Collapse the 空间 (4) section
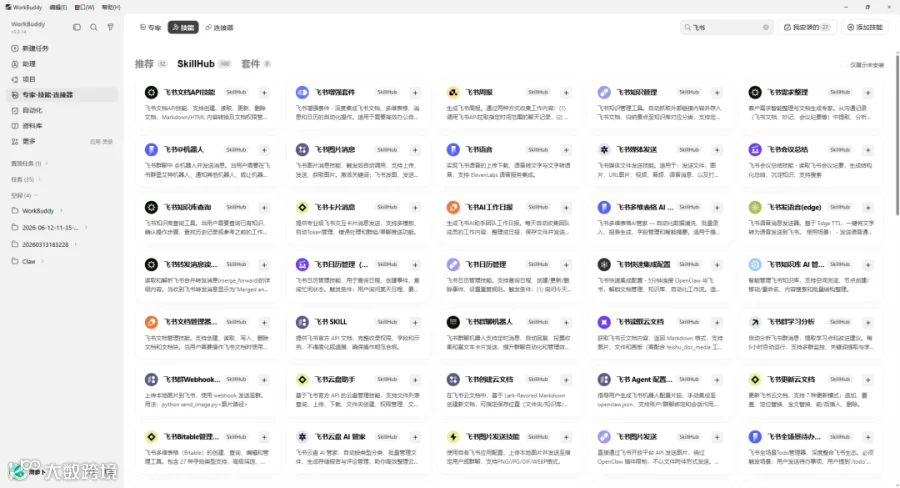The image size is (900, 488). coord(24,195)
